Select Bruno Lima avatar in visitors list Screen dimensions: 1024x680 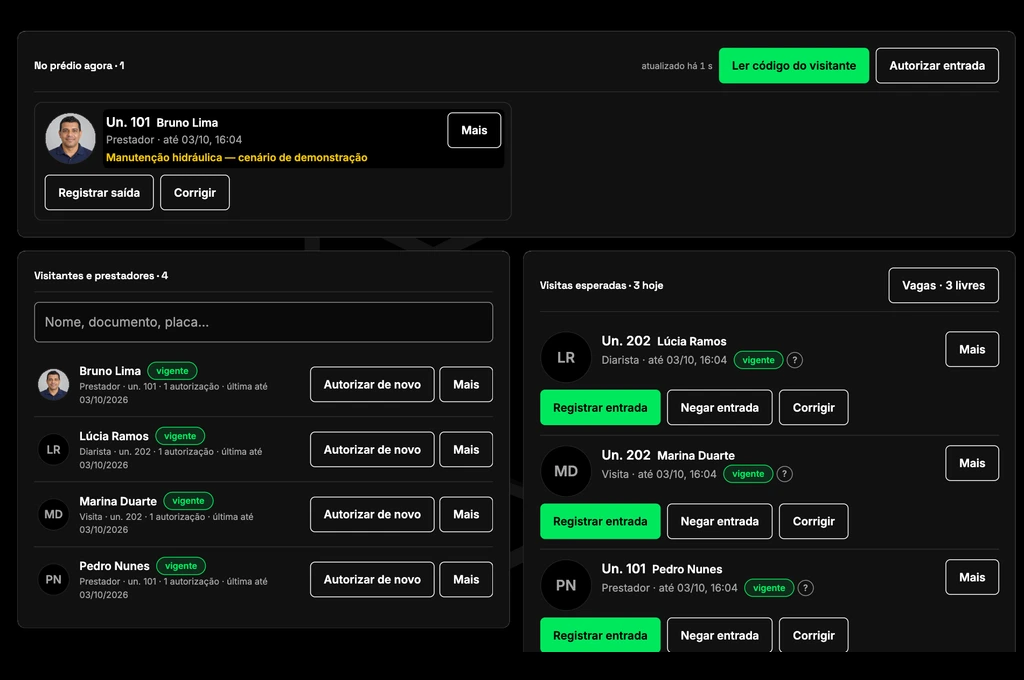(54, 384)
